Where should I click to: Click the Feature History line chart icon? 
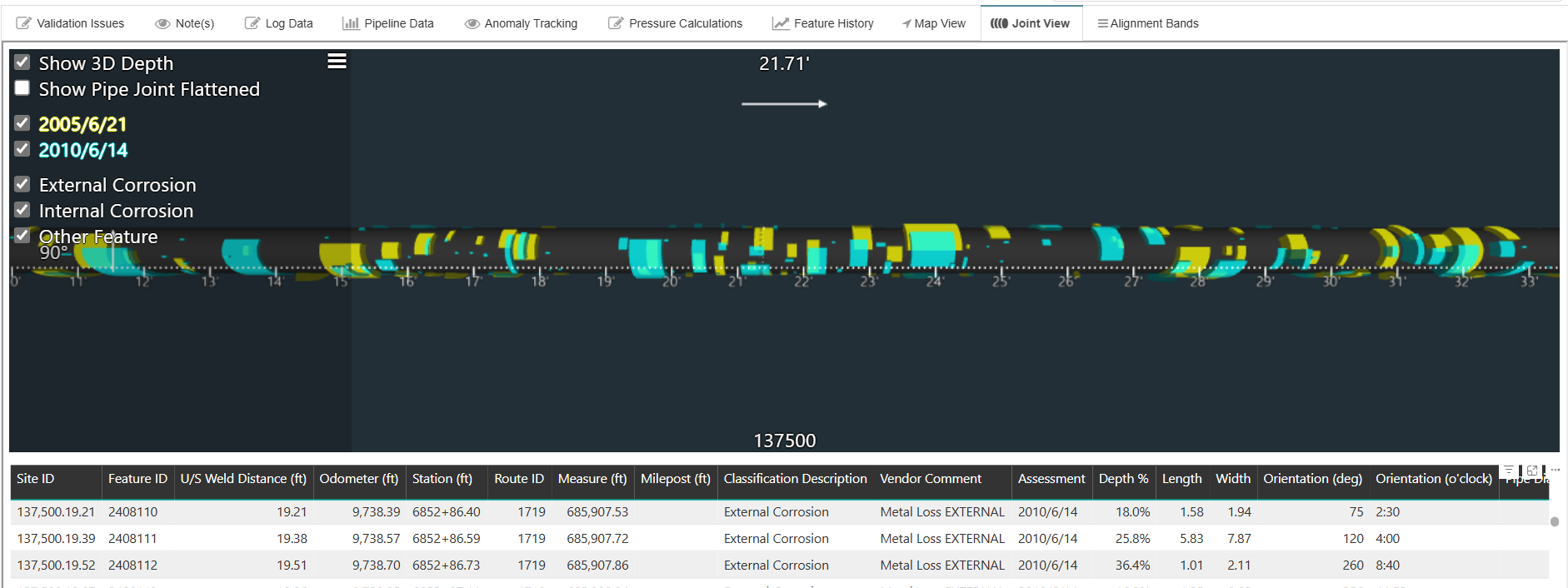(x=781, y=23)
